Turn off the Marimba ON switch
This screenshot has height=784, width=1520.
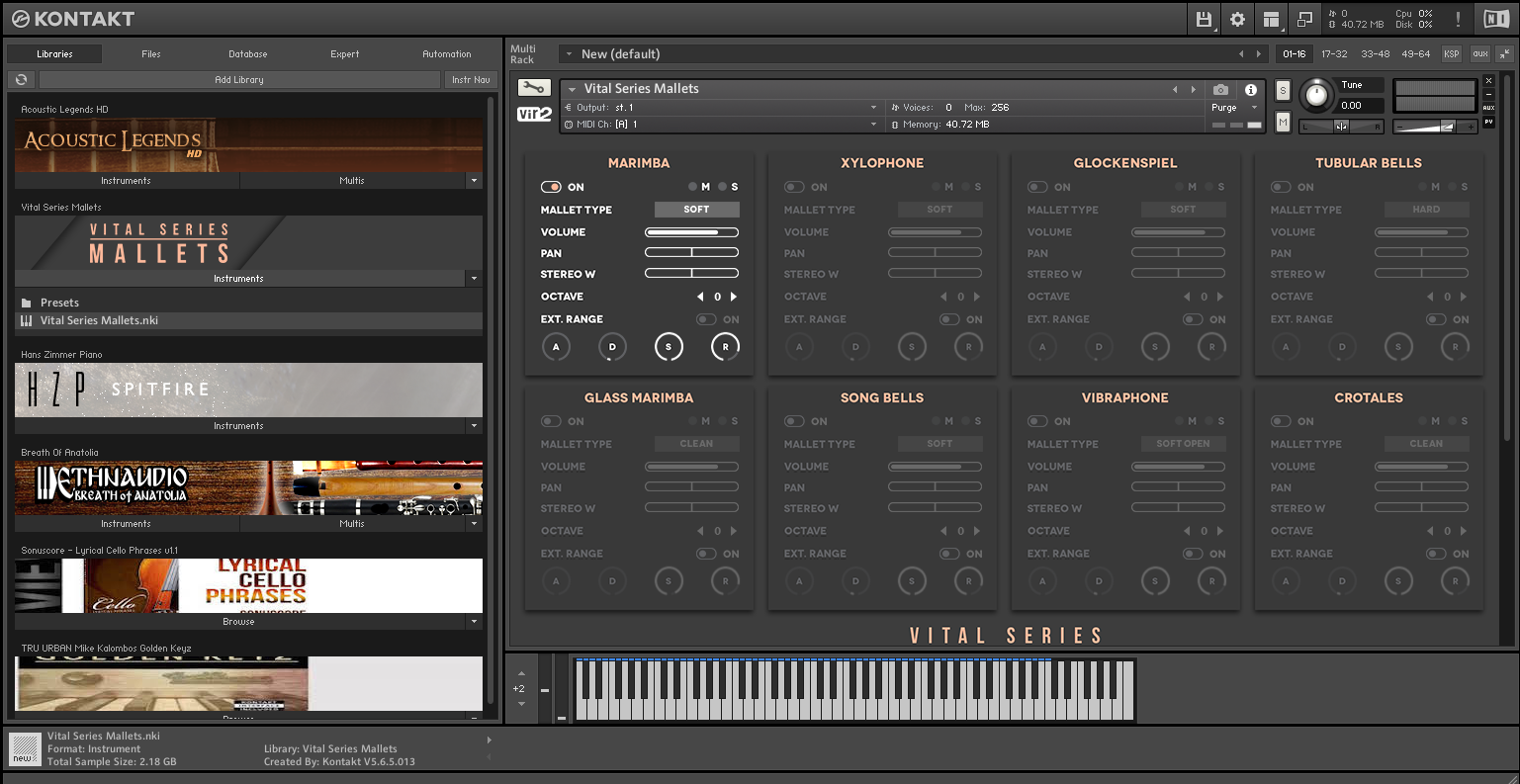pyautogui.click(x=551, y=187)
